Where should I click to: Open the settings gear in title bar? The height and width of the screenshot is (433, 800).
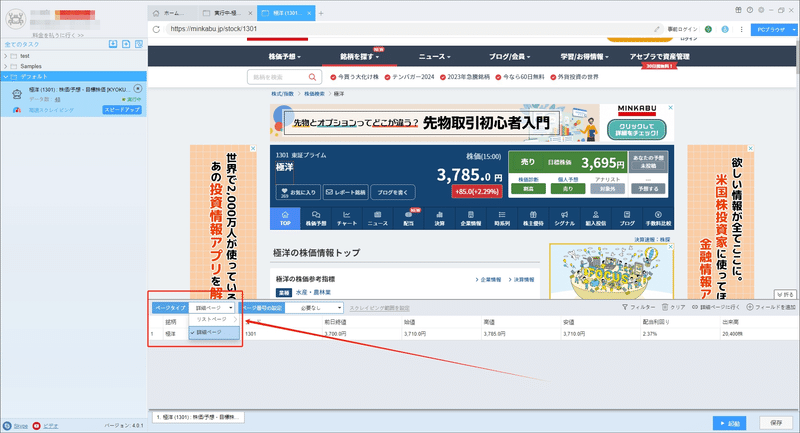coord(761,10)
